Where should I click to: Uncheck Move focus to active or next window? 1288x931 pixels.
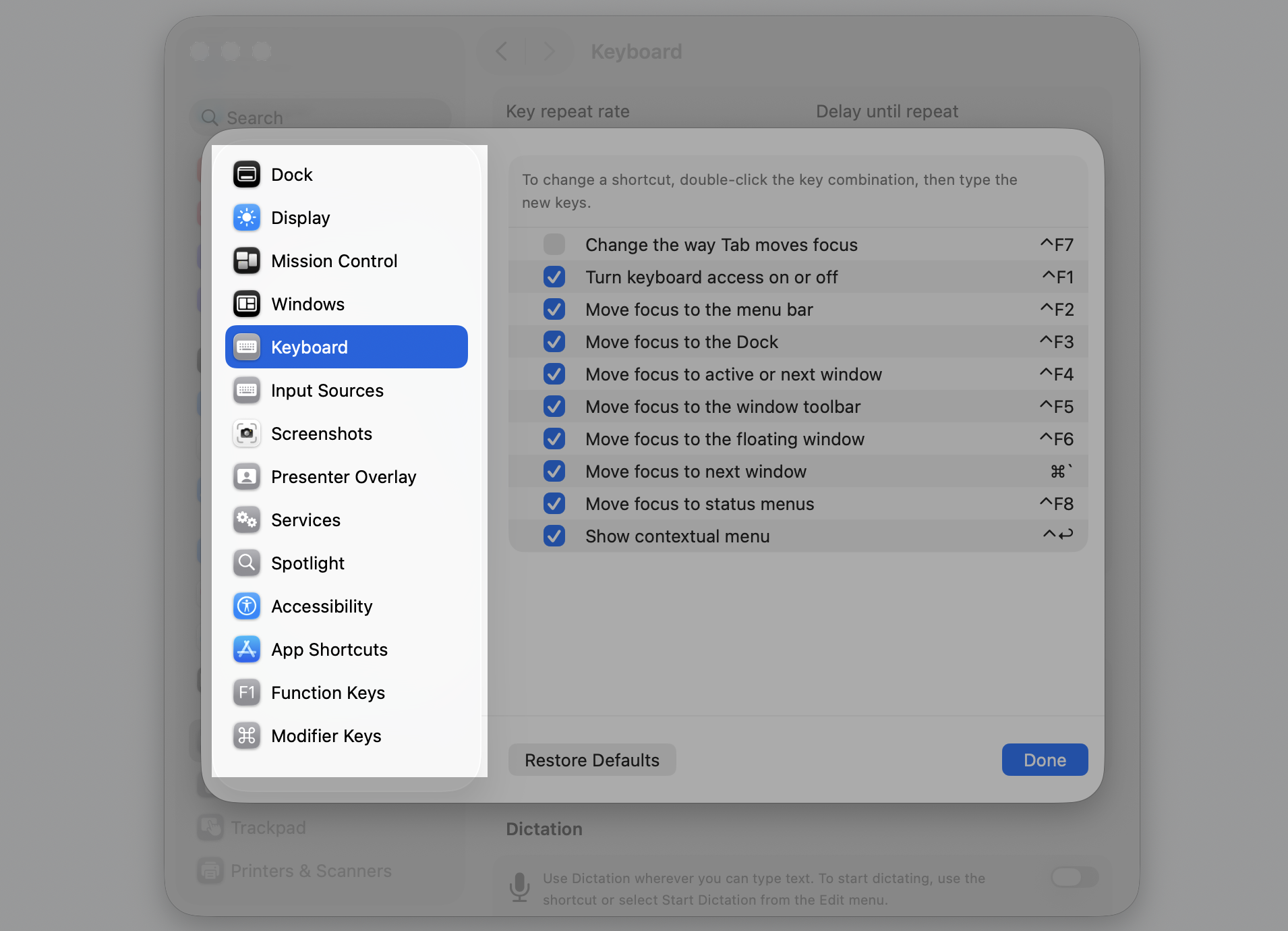(554, 374)
